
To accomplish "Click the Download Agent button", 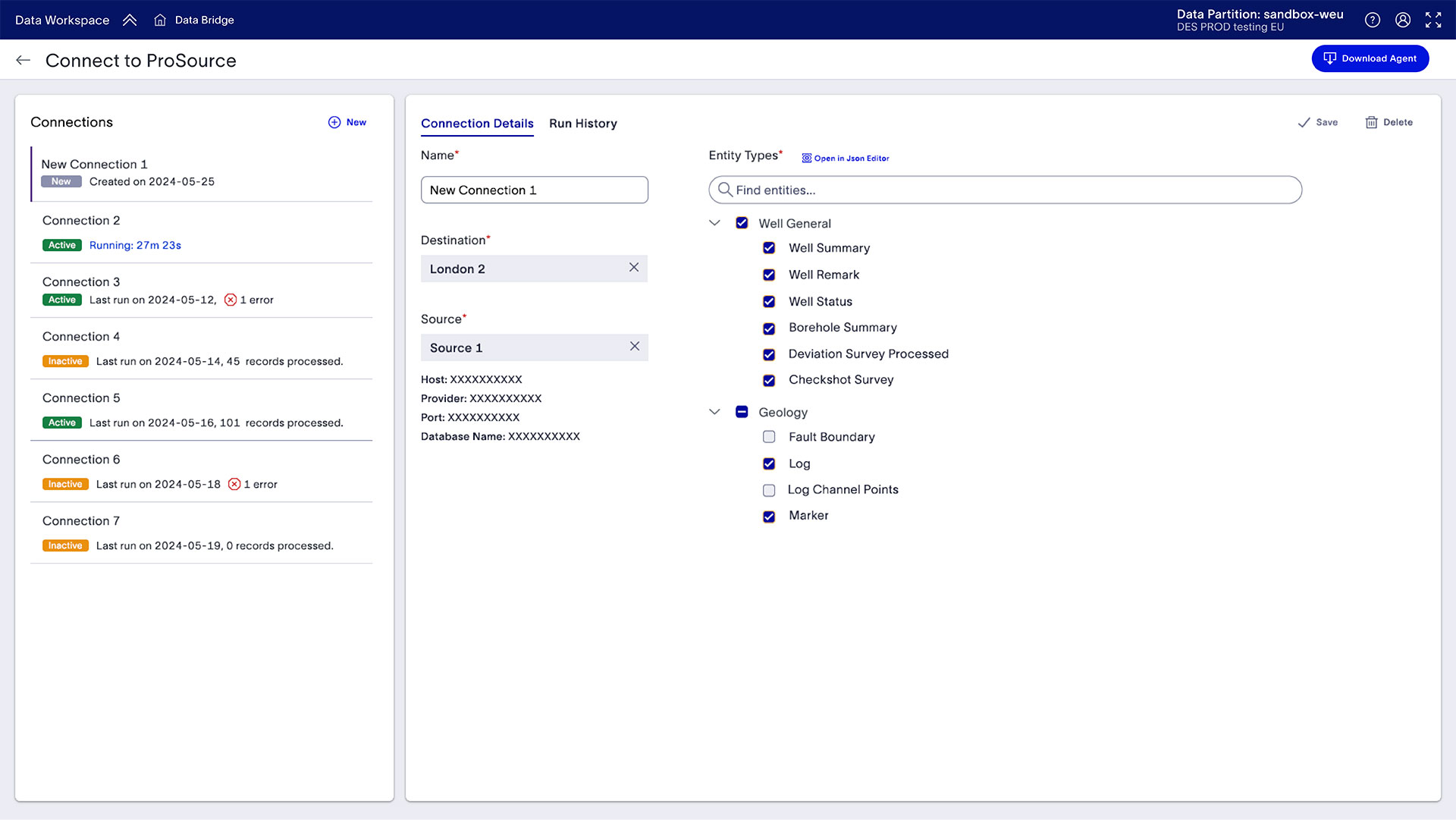I will click(1370, 58).
